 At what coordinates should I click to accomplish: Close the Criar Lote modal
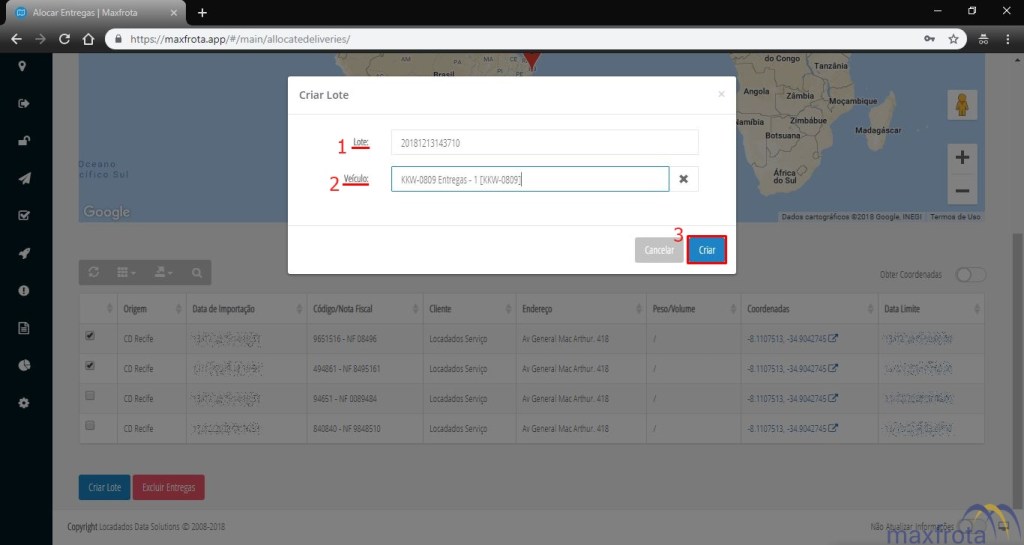coord(721,94)
